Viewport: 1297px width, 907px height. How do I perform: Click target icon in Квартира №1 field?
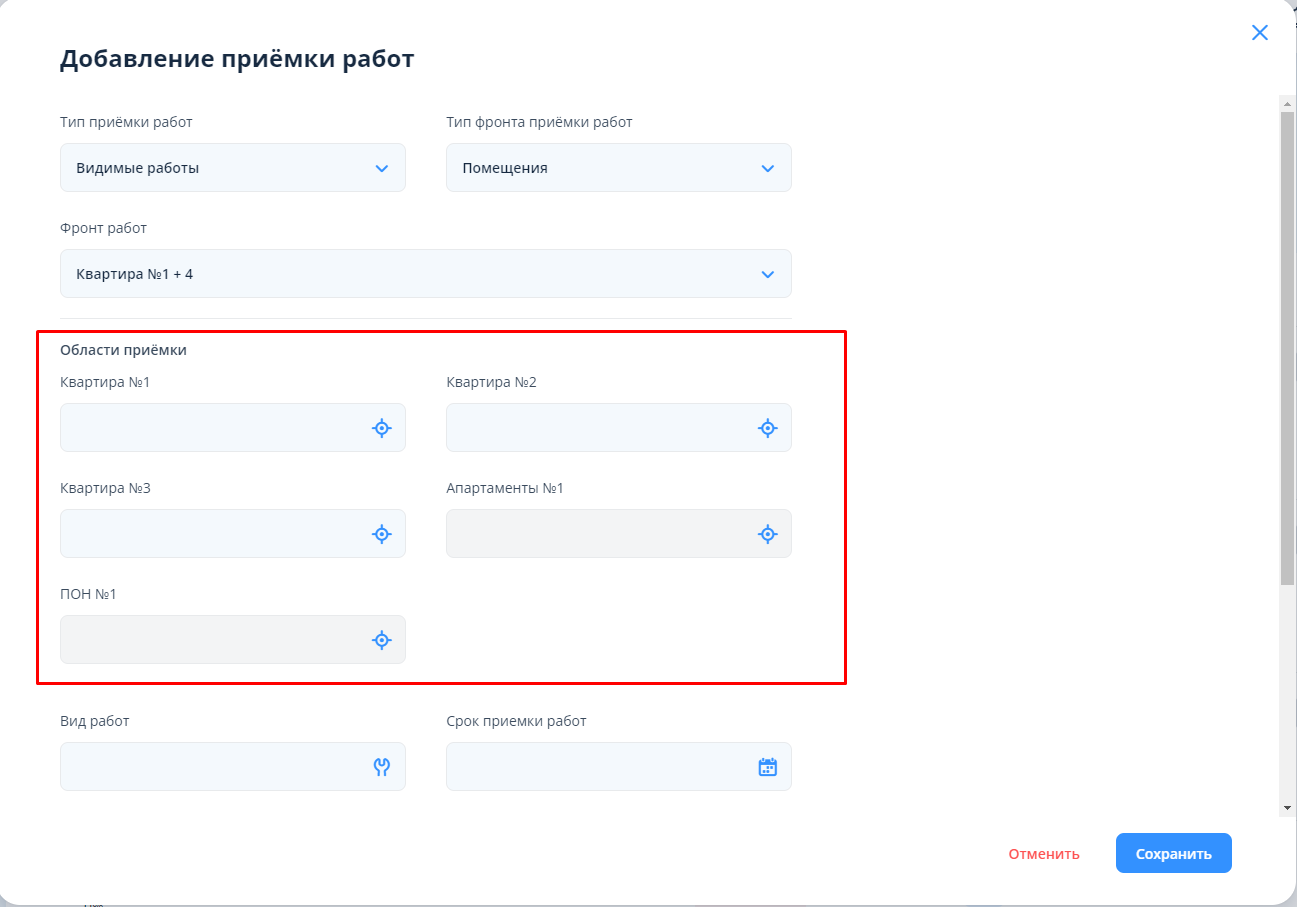click(x=381, y=428)
